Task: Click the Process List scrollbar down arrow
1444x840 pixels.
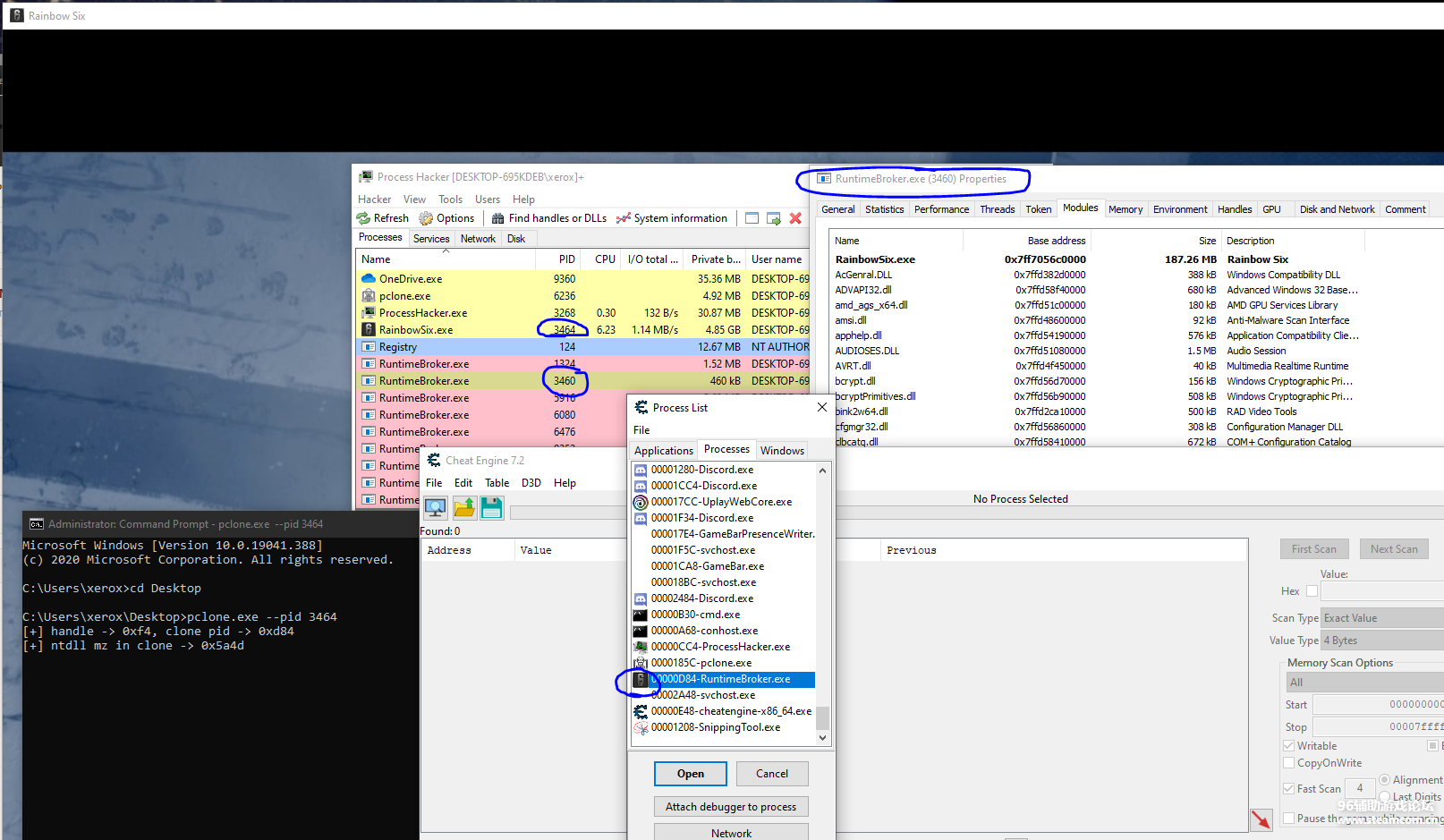Action: pos(822,738)
